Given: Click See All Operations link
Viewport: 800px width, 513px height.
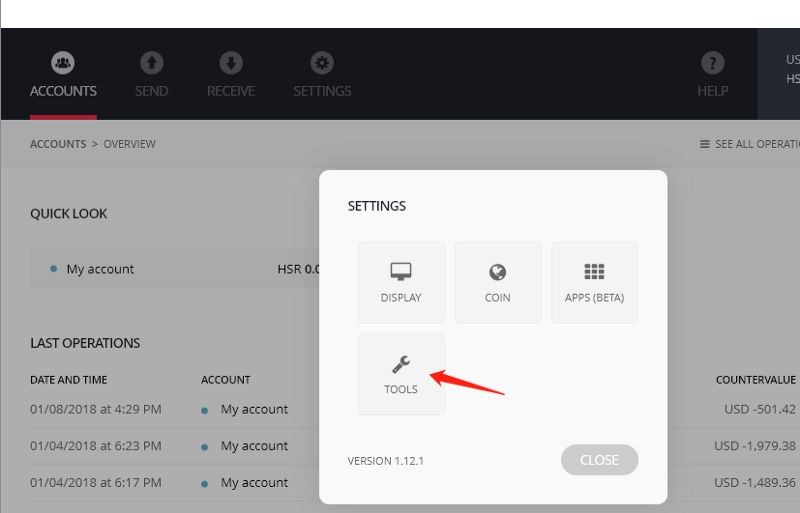Looking at the screenshot, I should (x=749, y=144).
